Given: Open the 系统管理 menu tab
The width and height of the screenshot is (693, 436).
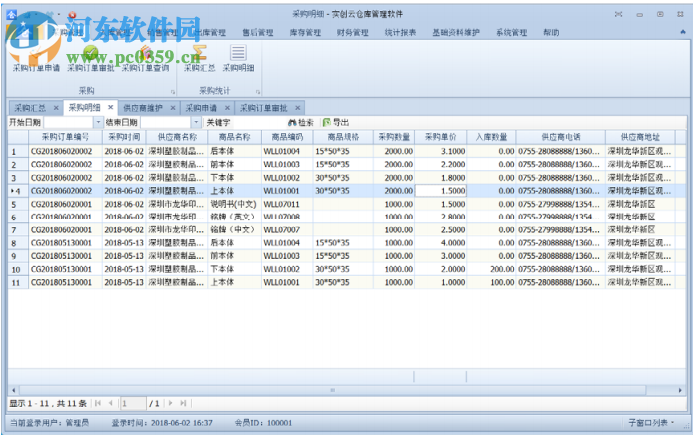Looking at the screenshot, I should 511,32.
